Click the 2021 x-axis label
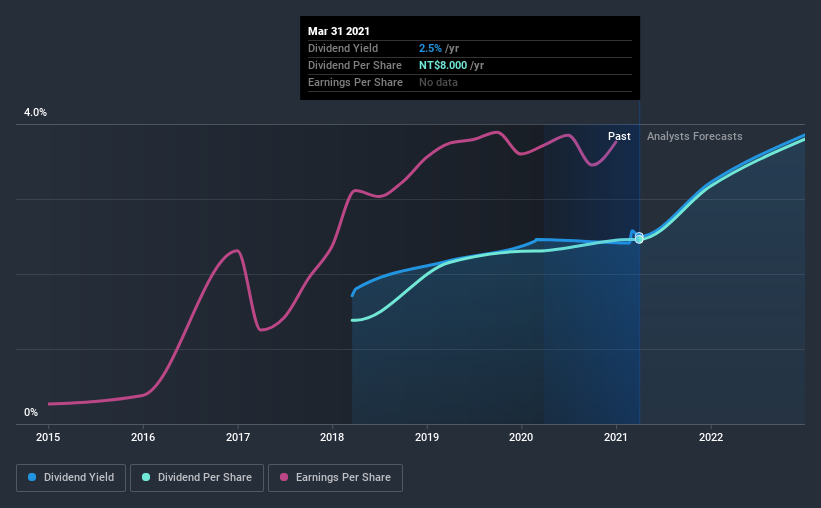 point(616,437)
